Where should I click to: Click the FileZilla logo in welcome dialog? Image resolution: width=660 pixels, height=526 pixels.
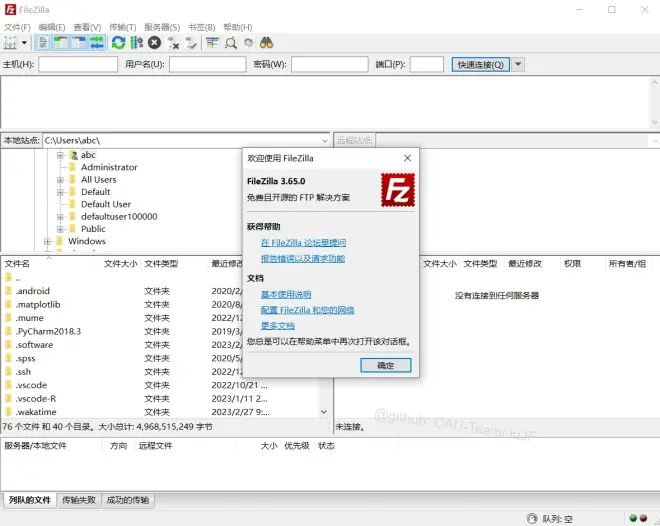(398, 190)
